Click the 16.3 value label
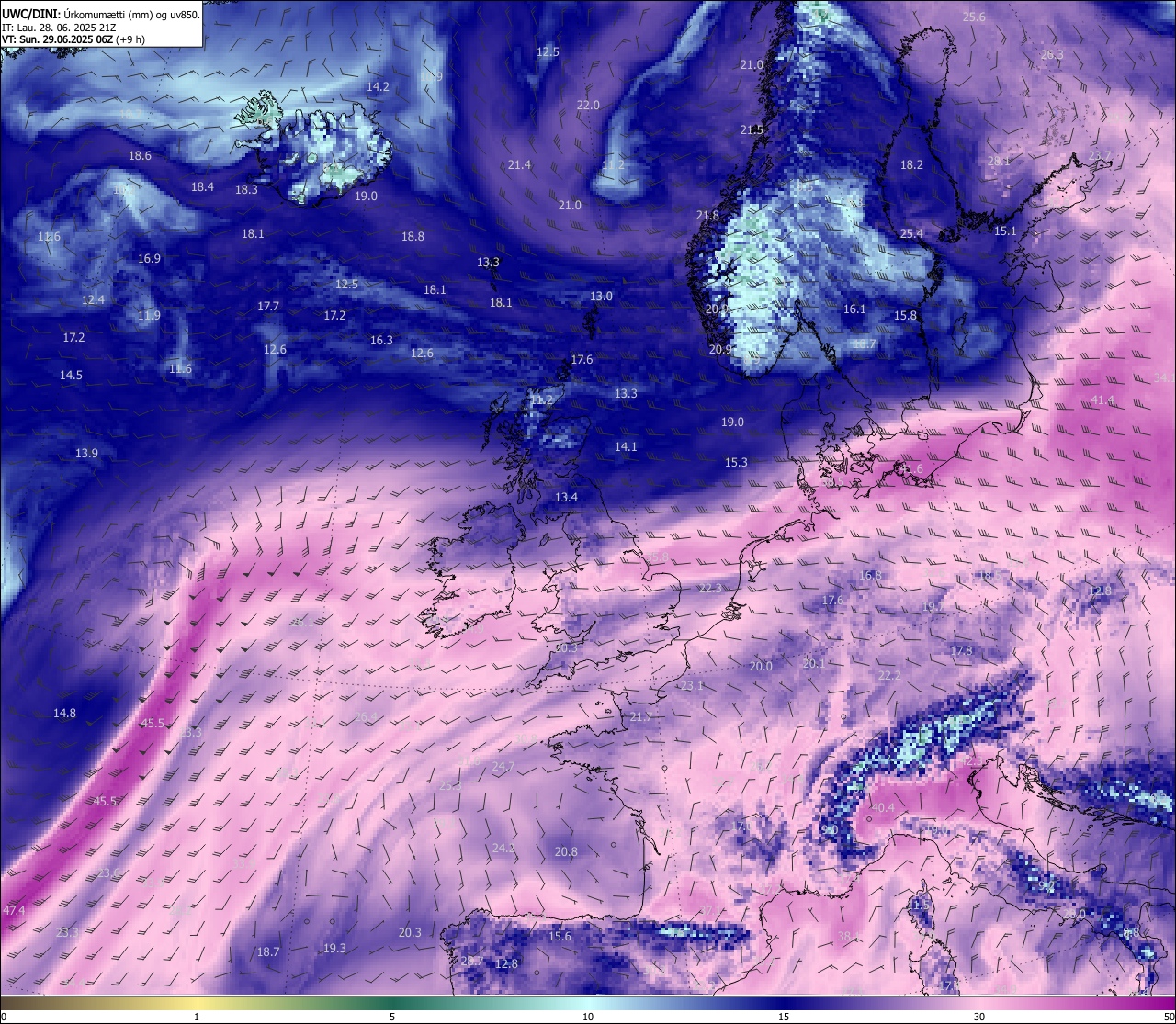The height and width of the screenshot is (1024, 1176). coord(381,341)
